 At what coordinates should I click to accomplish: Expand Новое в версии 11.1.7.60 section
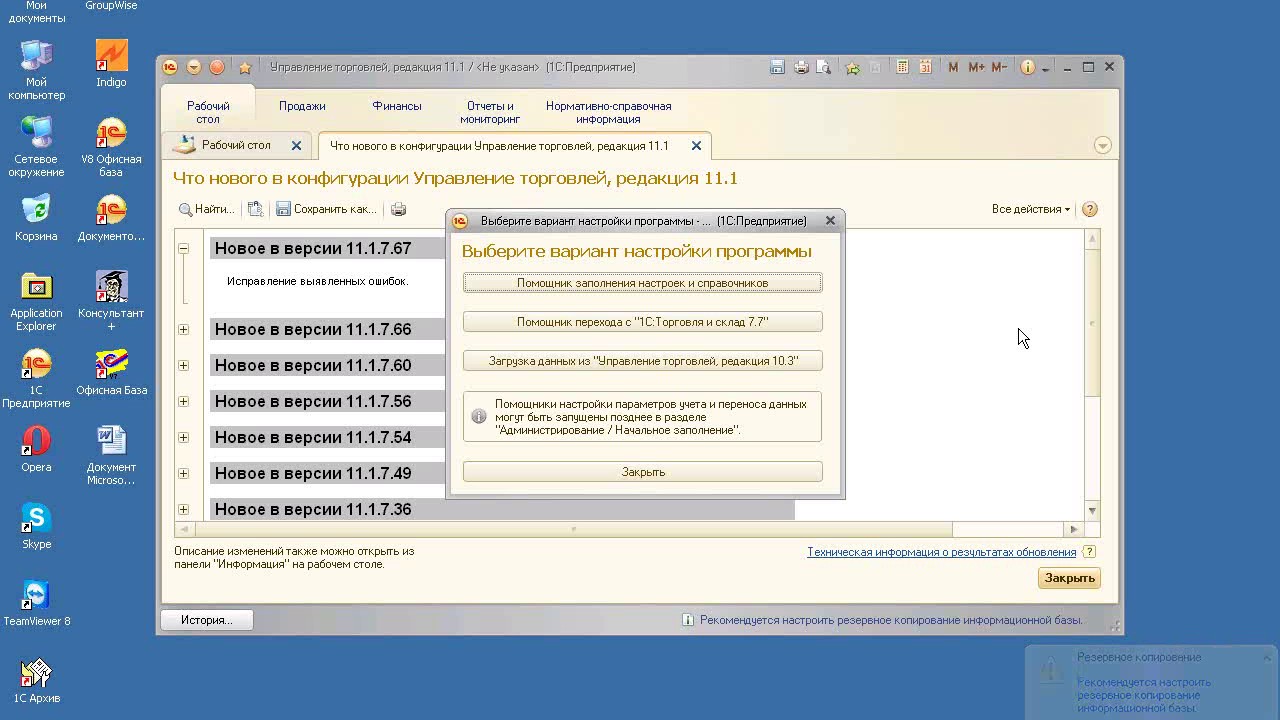point(183,365)
